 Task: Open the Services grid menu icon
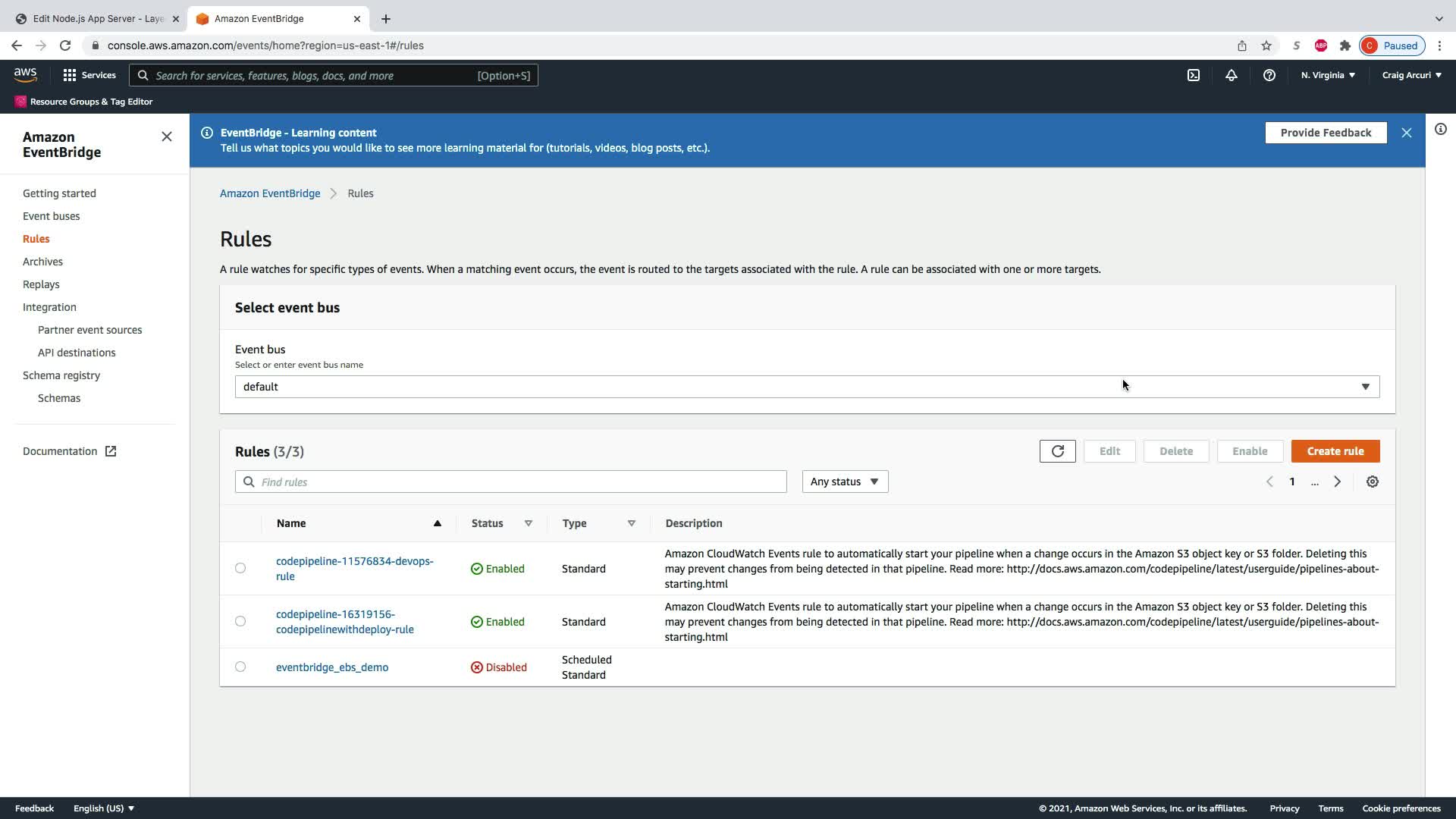click(70, 75)
